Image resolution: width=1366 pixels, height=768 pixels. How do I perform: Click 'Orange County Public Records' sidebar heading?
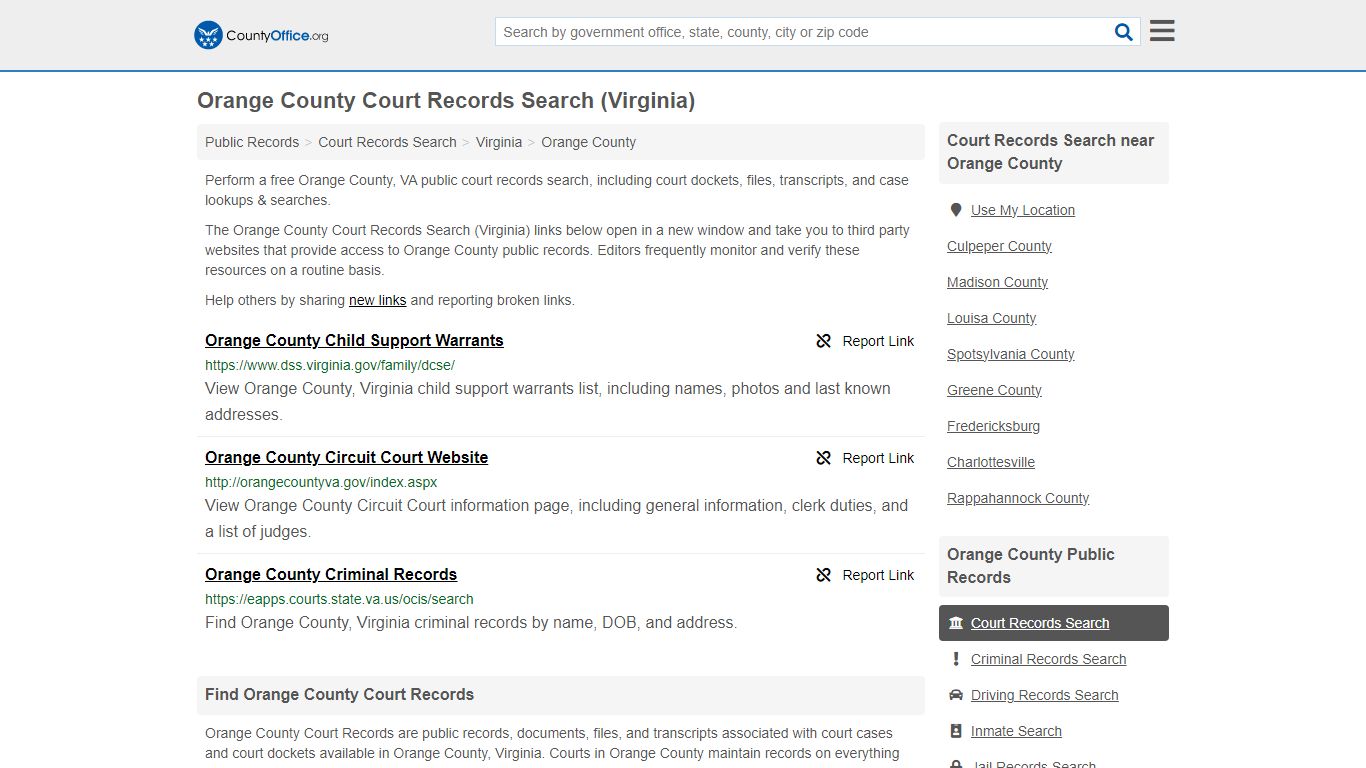point(1030,566)
